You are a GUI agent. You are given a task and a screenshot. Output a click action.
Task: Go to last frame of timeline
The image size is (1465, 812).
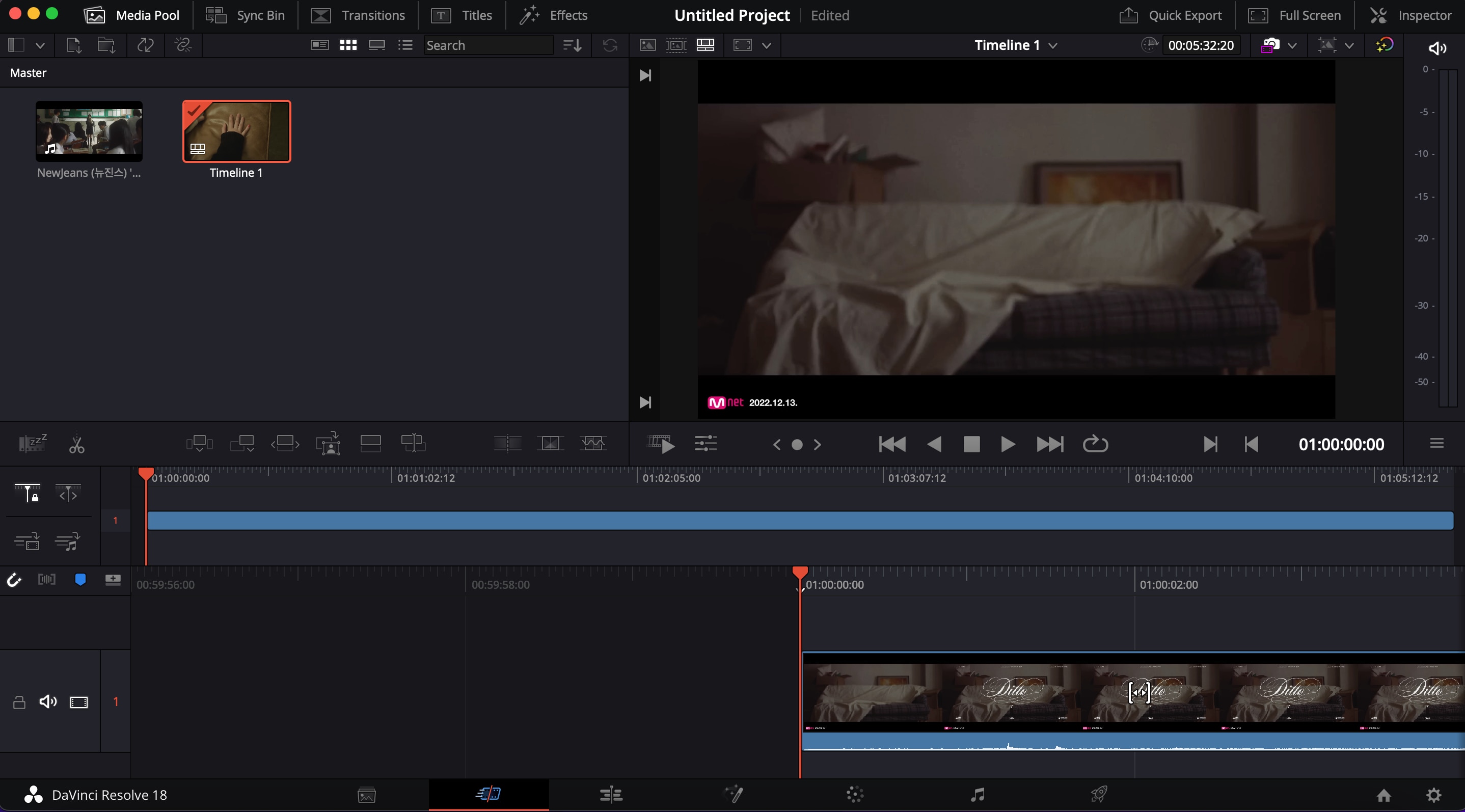pos(1050,444)
